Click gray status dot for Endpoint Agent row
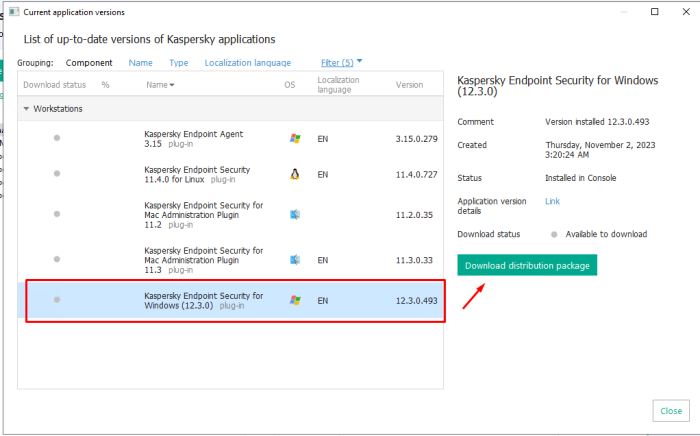The width and height of the screenshot is (700, 436). [57, 138]
